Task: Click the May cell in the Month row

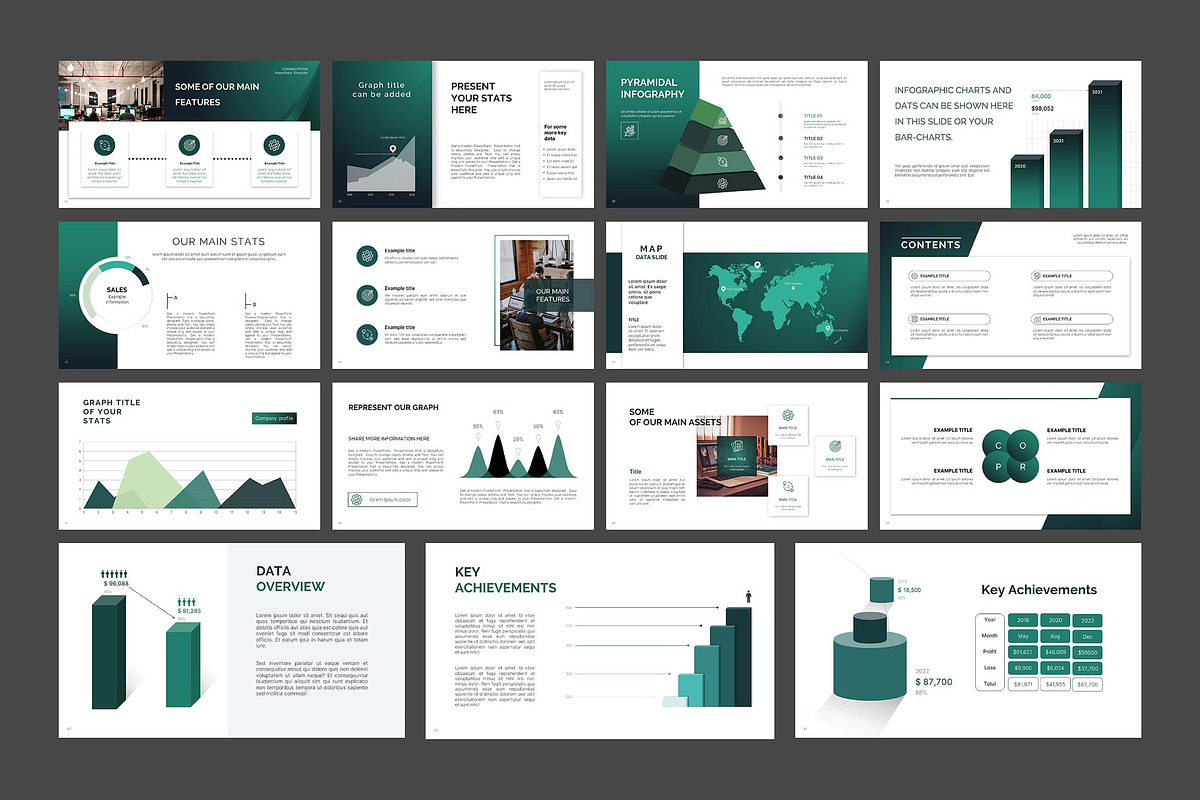Action: (x=1023, y=636)
